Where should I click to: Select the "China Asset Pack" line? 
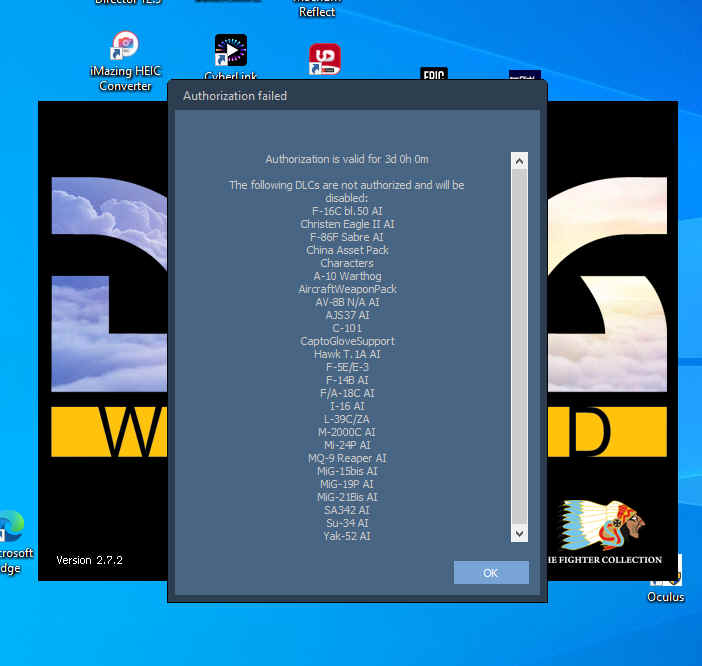click(347, 250)
